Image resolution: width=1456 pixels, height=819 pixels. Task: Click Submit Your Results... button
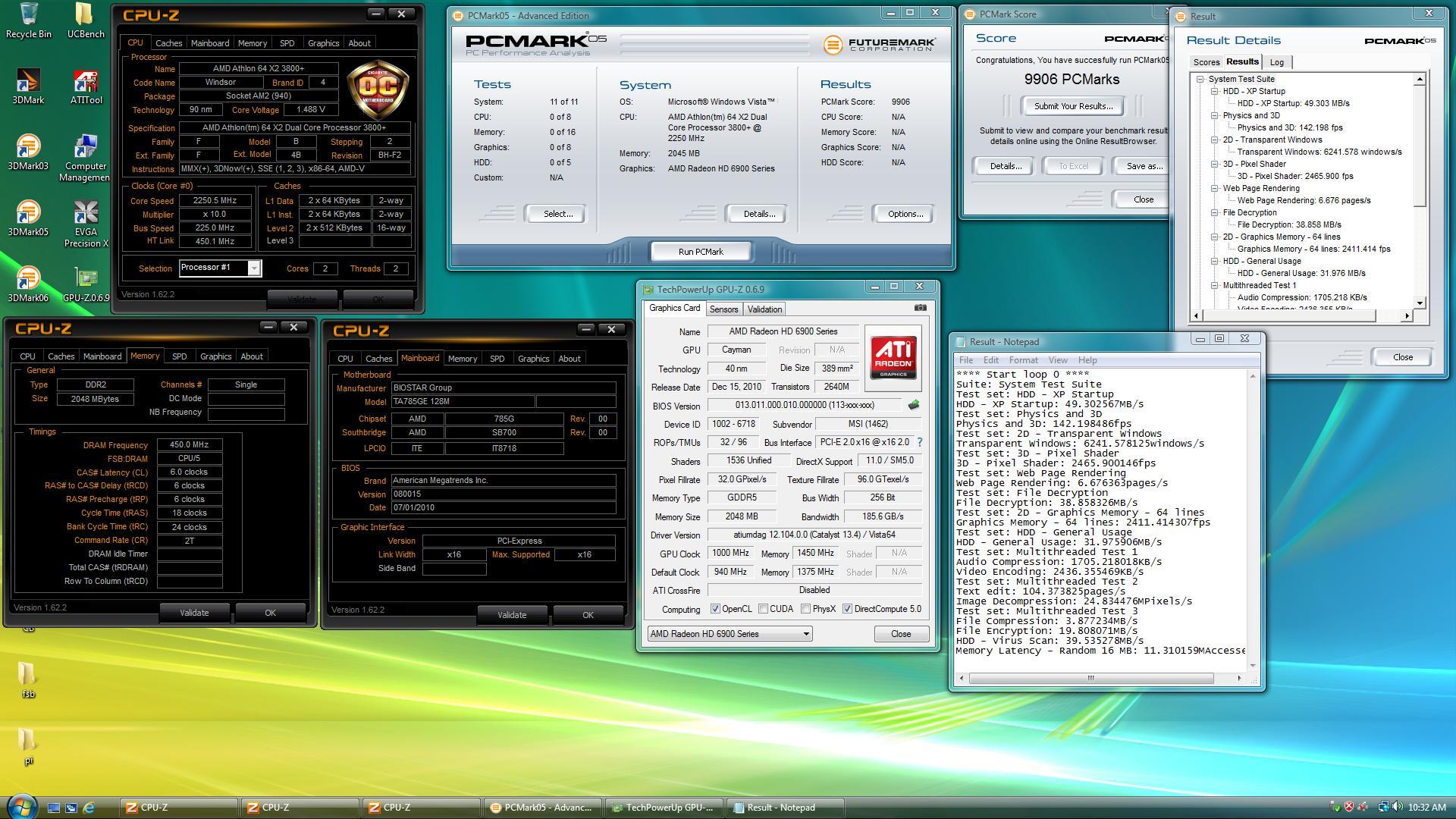coord(1073,106)
